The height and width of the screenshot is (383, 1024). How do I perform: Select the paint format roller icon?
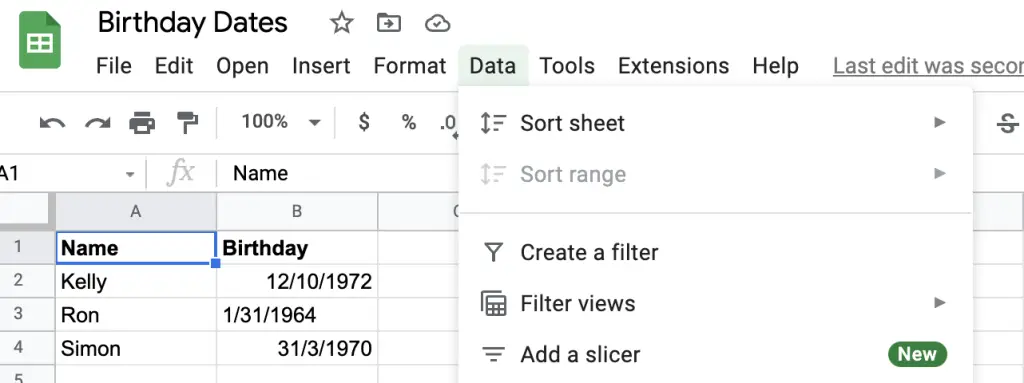click(x=187, y=122)
